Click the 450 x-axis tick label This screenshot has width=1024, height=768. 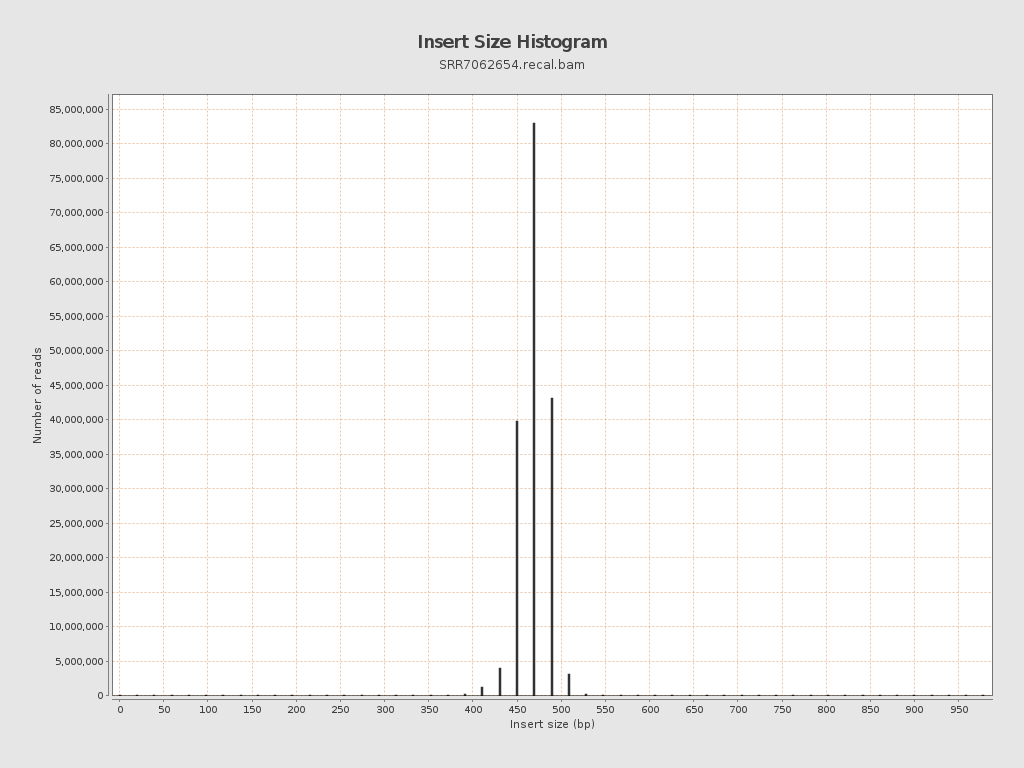tap(517, 709)
